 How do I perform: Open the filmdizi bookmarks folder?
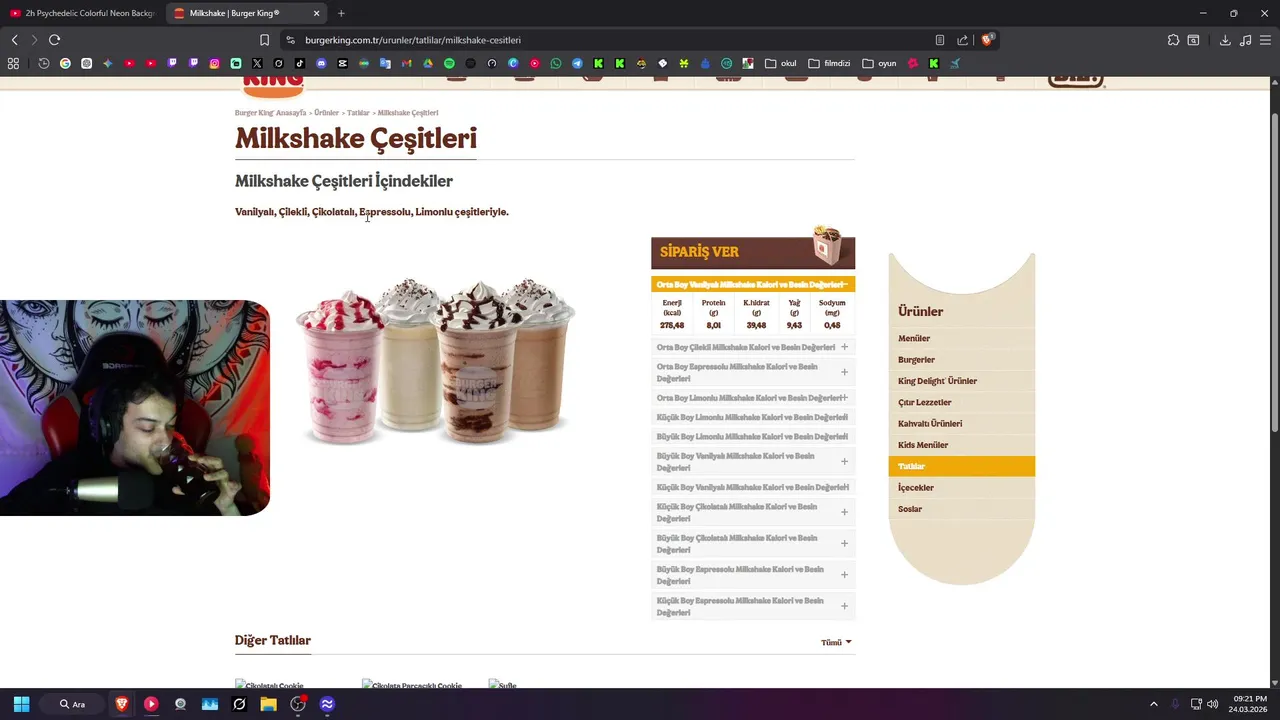click(x=829, y=63)
